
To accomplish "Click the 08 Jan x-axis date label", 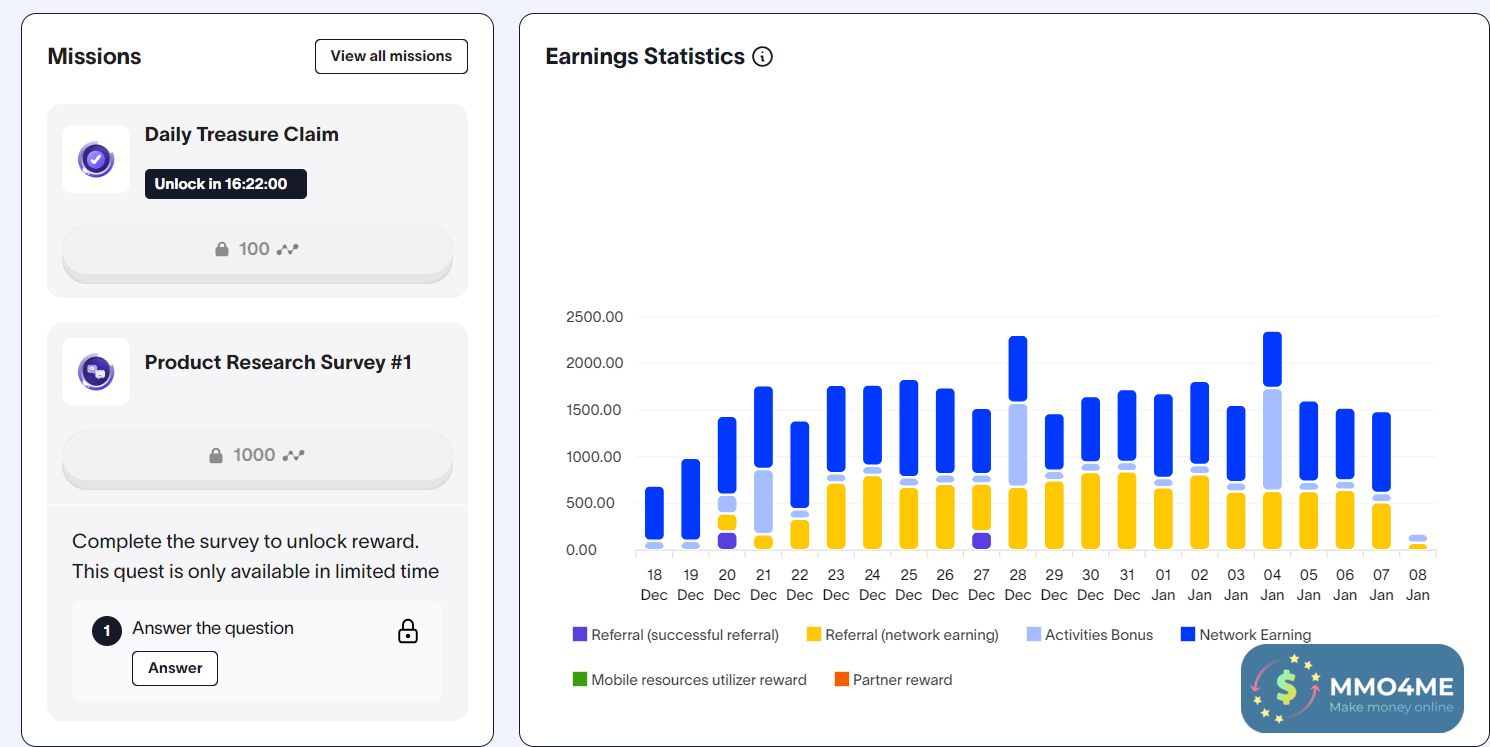I will point(1418,585).
